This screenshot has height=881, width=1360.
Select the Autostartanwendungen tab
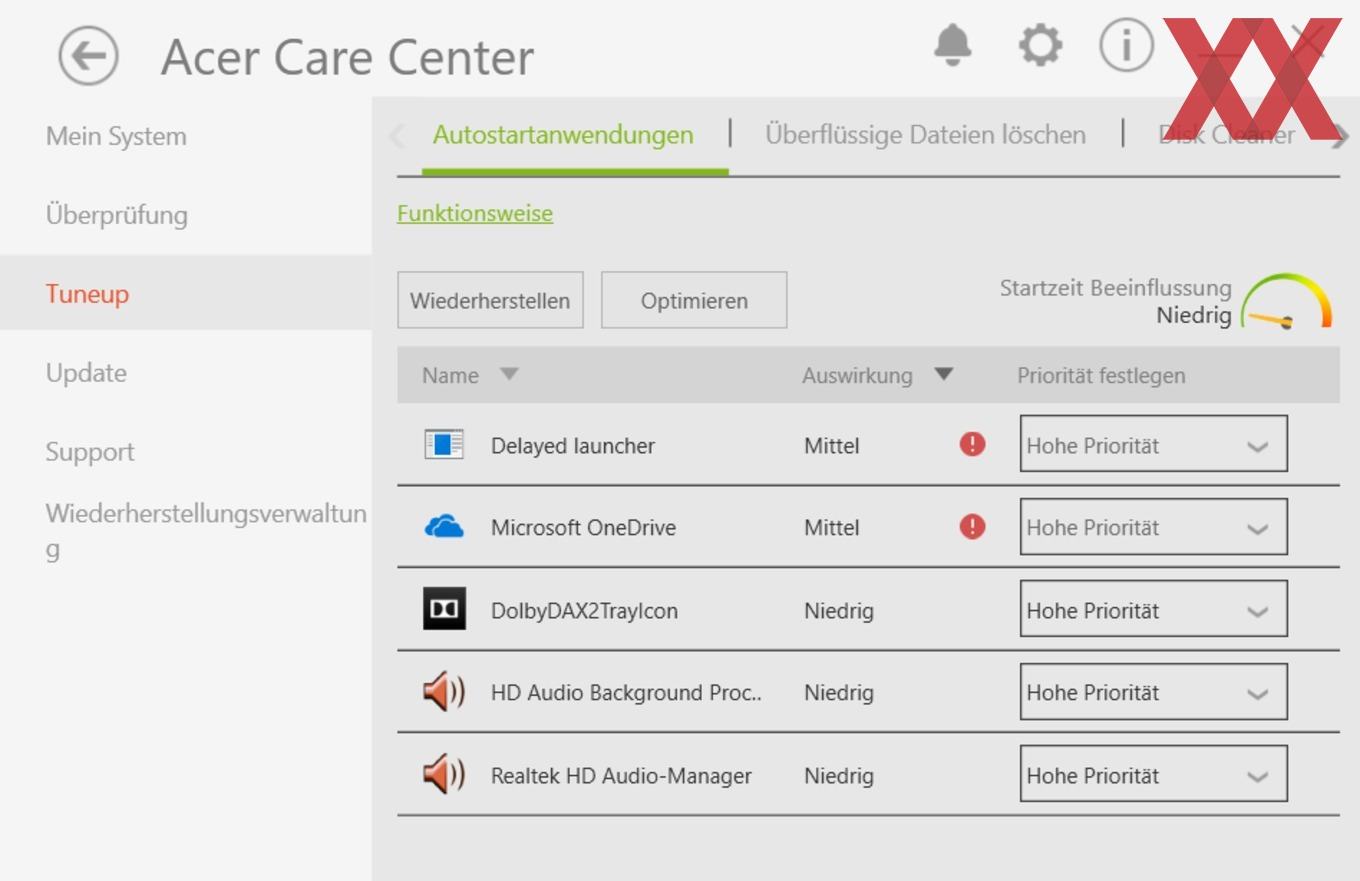[x=563, y=134]
